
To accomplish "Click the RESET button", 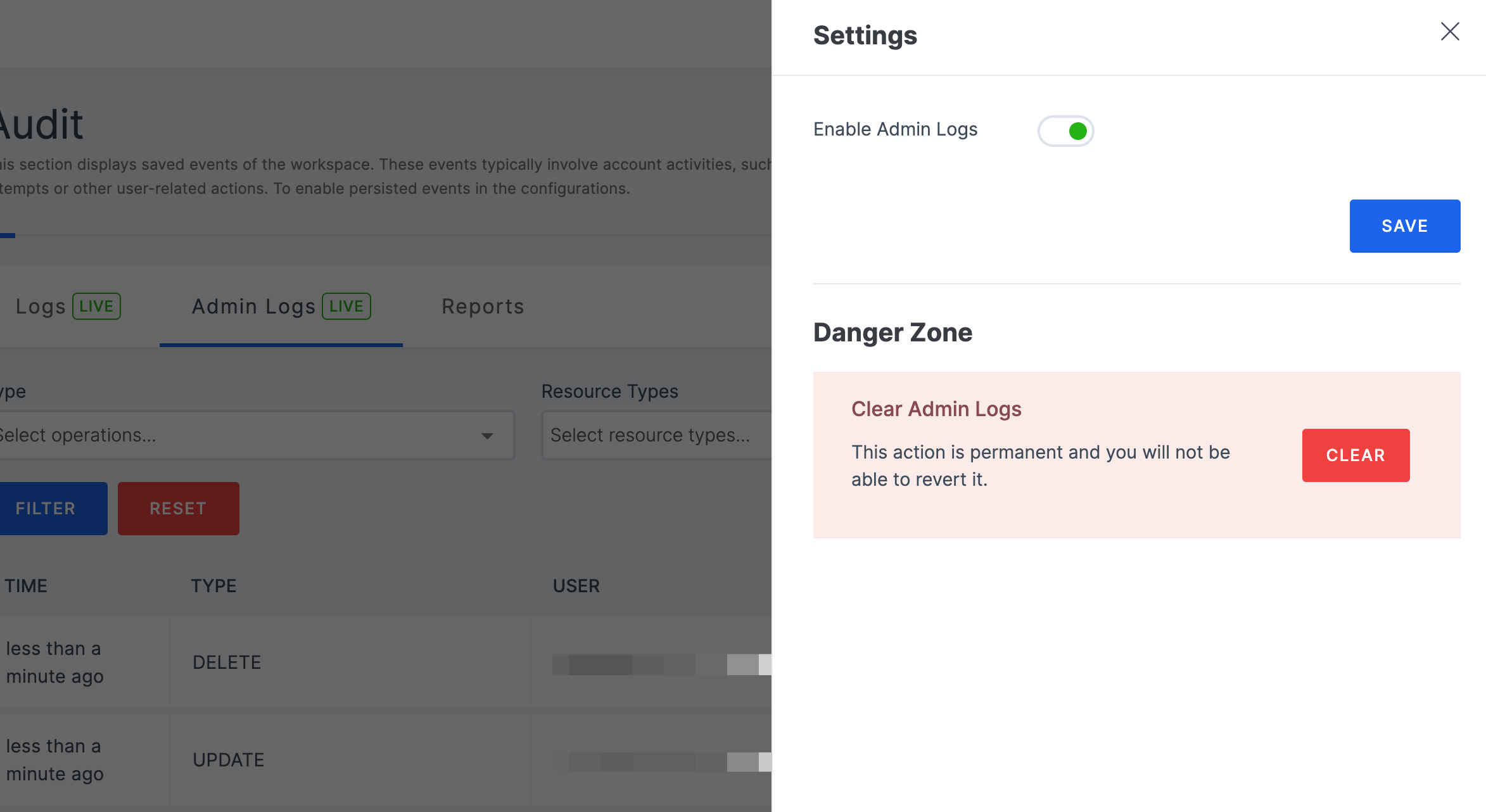I will [179, 507].
